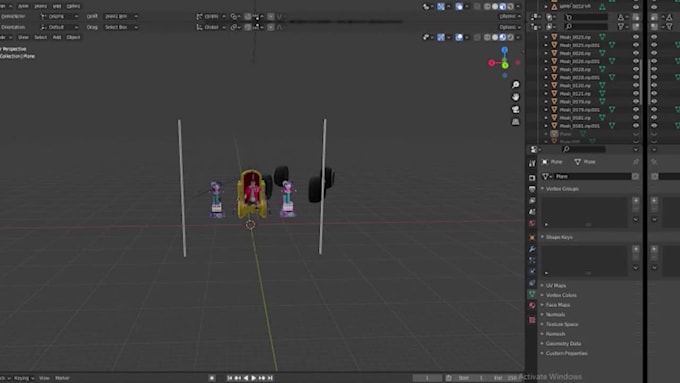Open the Tool properties tab

532,164
